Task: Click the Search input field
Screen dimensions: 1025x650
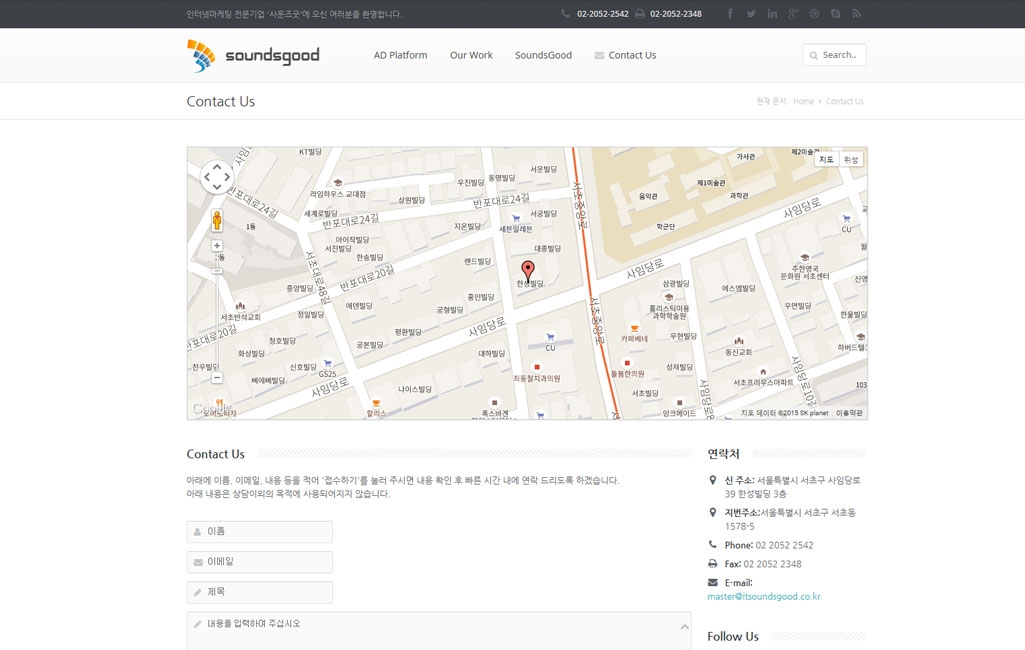Action: 834,55
